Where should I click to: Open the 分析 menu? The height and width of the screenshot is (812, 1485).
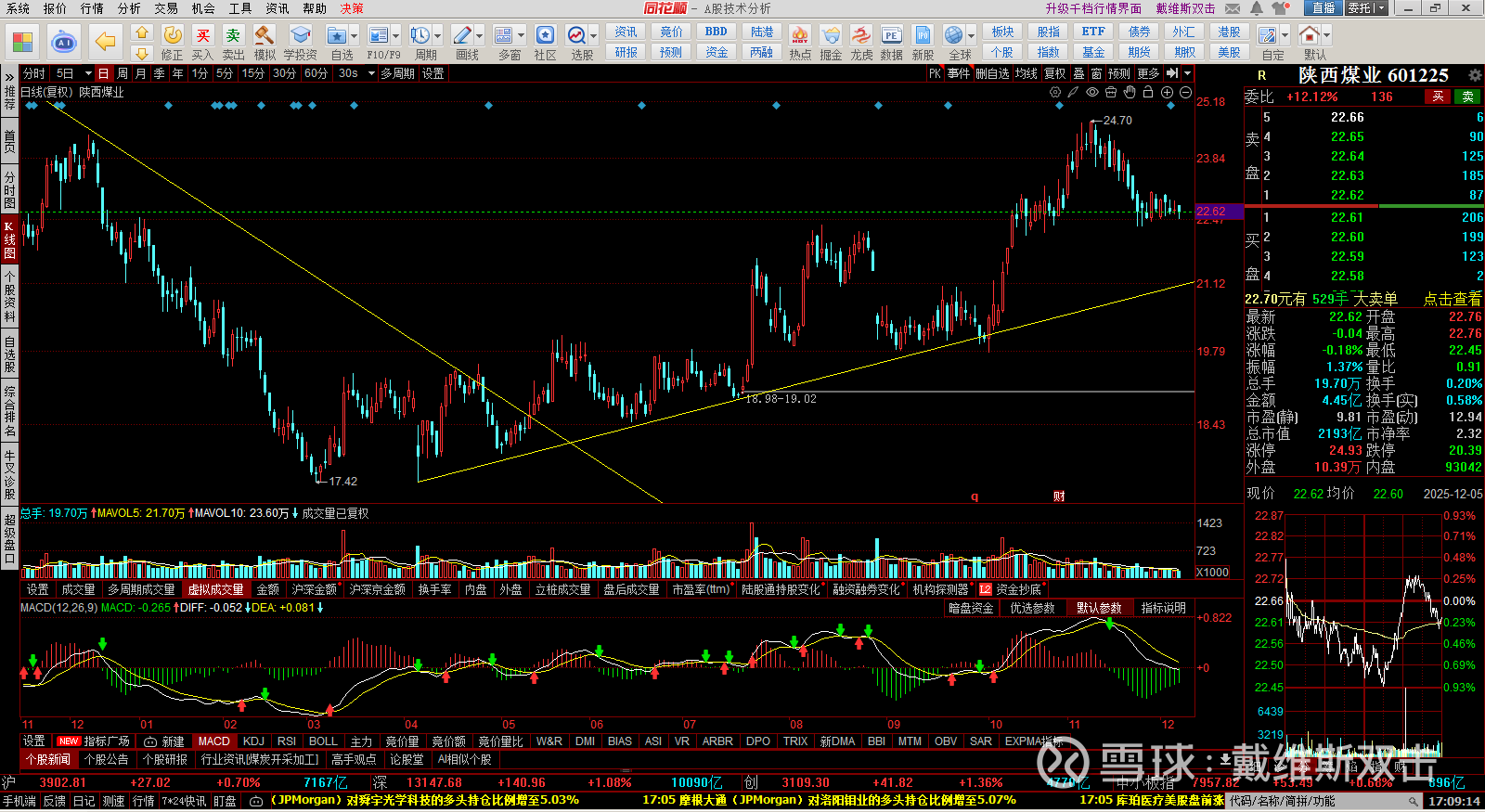tap(129, 8)
